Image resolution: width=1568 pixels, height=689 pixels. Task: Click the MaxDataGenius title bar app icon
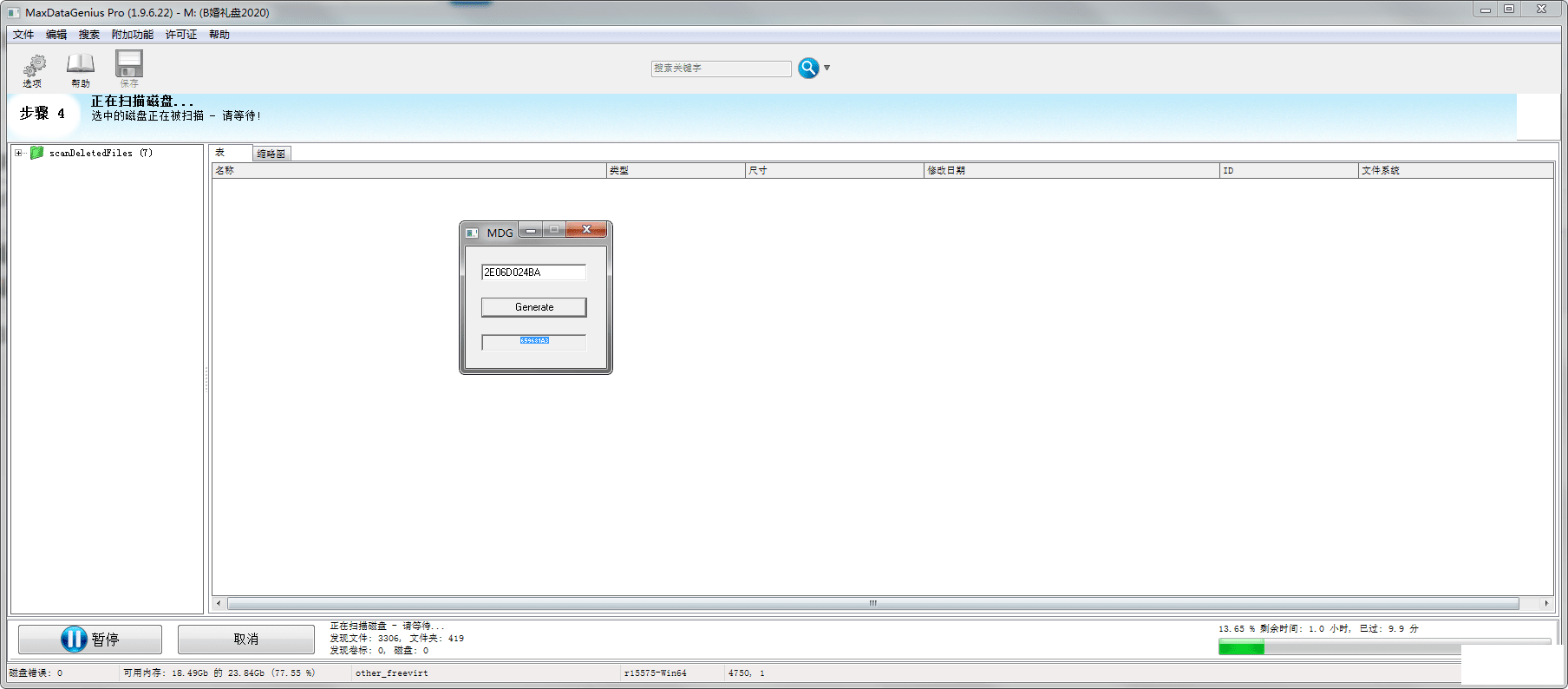point(14,13)
